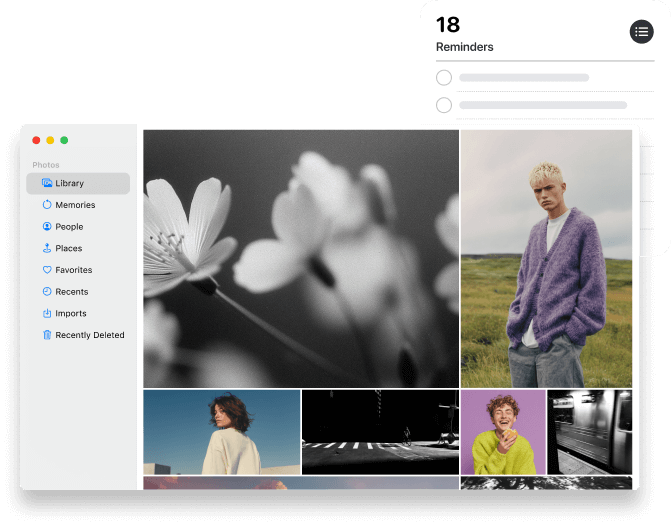Viewport: 671px width, 525px height.
Task: Open the black-and-white flower photo
Action: pyautogui.click(x=301, y=258)
